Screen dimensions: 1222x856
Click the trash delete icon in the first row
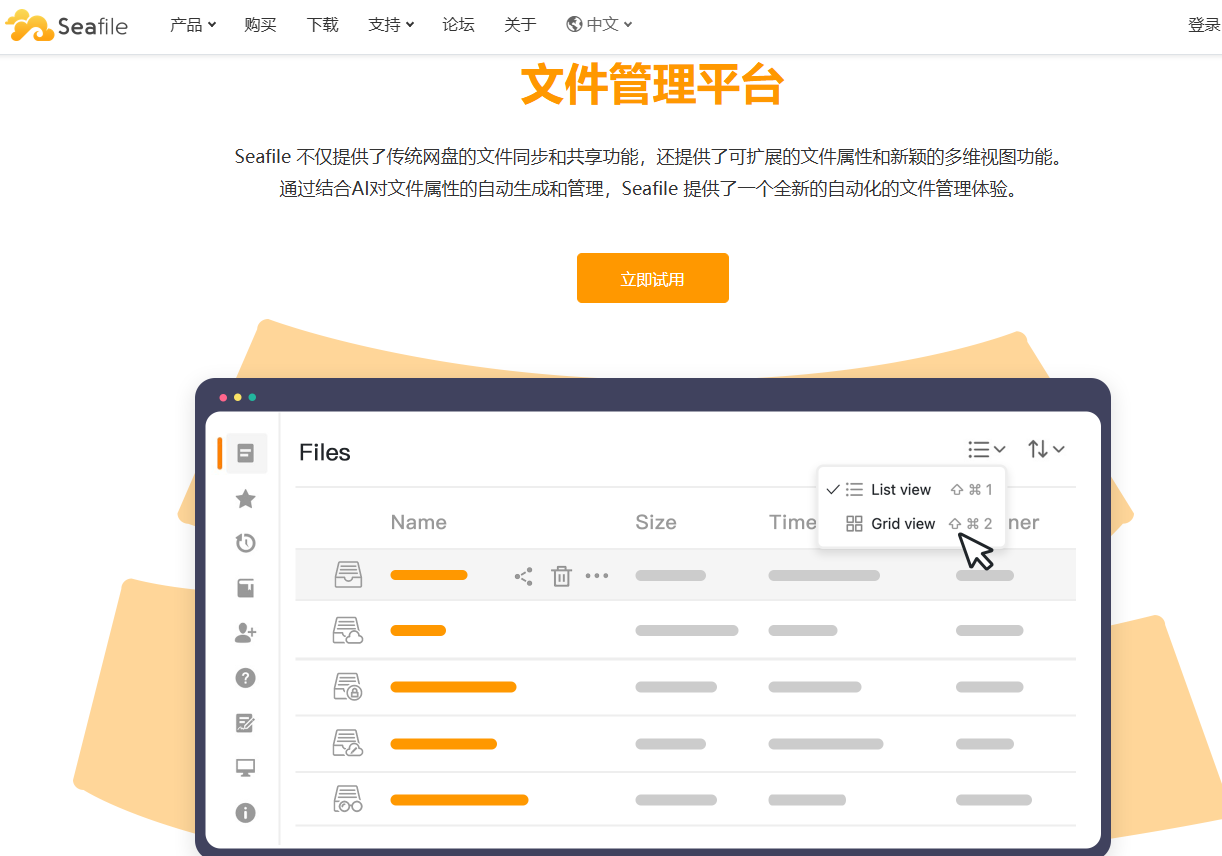point(562,576)
